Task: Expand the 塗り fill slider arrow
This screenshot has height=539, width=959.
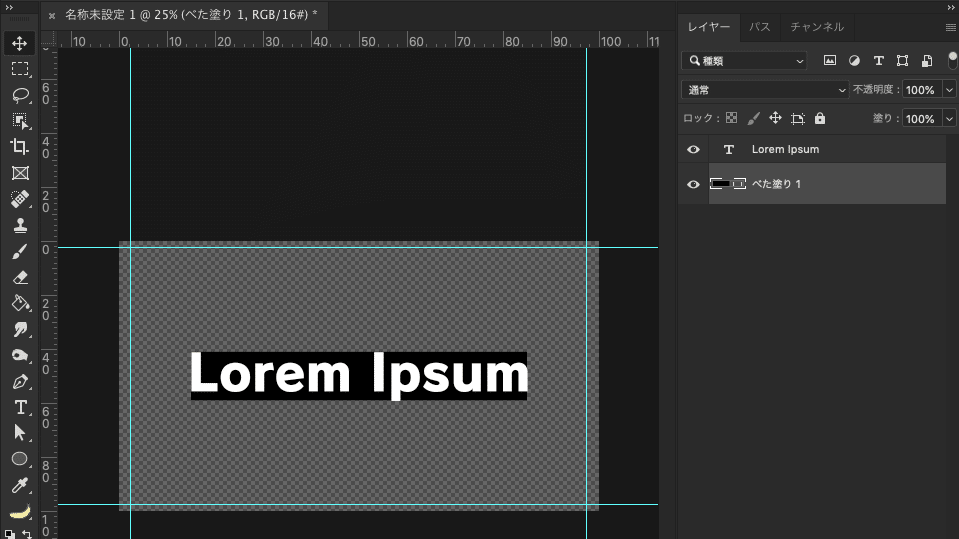Action: [x=949, y=119]
